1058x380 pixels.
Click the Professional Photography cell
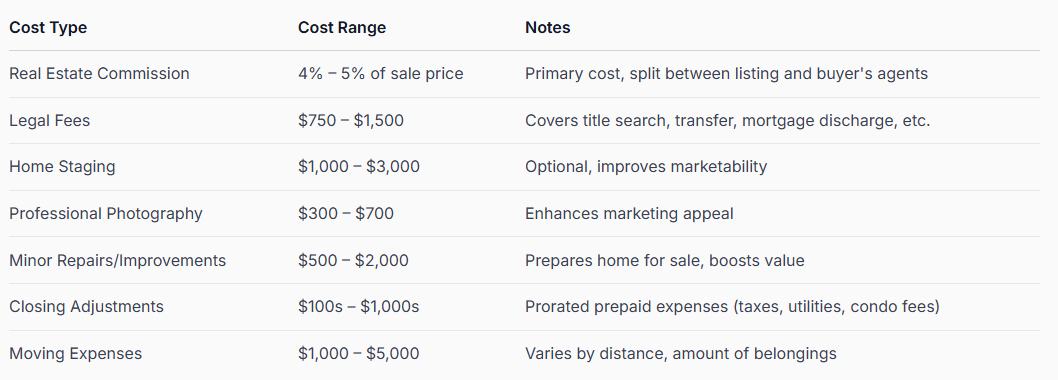click(106, 214)
